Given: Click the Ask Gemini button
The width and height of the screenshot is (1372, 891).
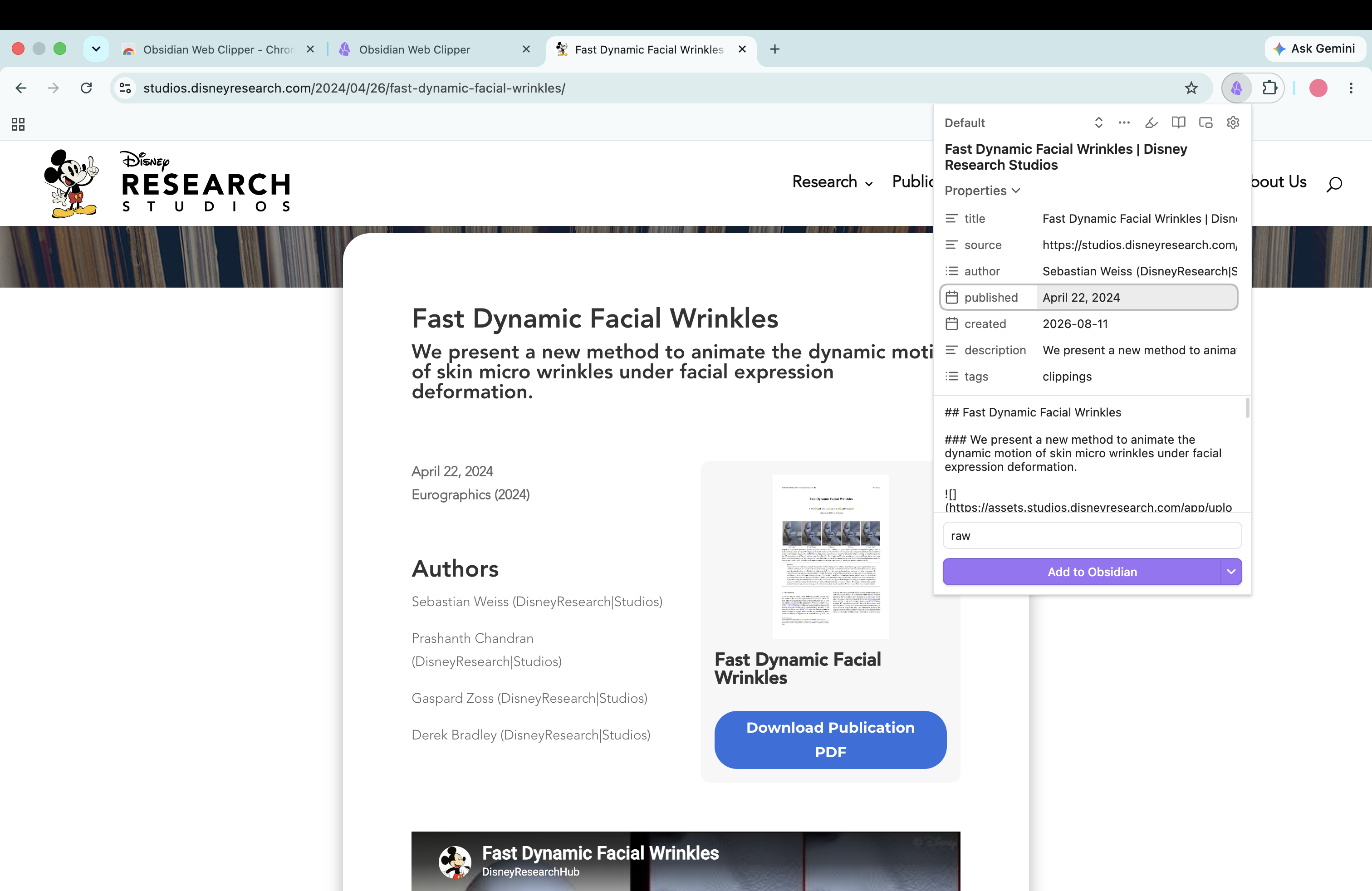Looking at the screenshot, I should (x=1315, y=49).
